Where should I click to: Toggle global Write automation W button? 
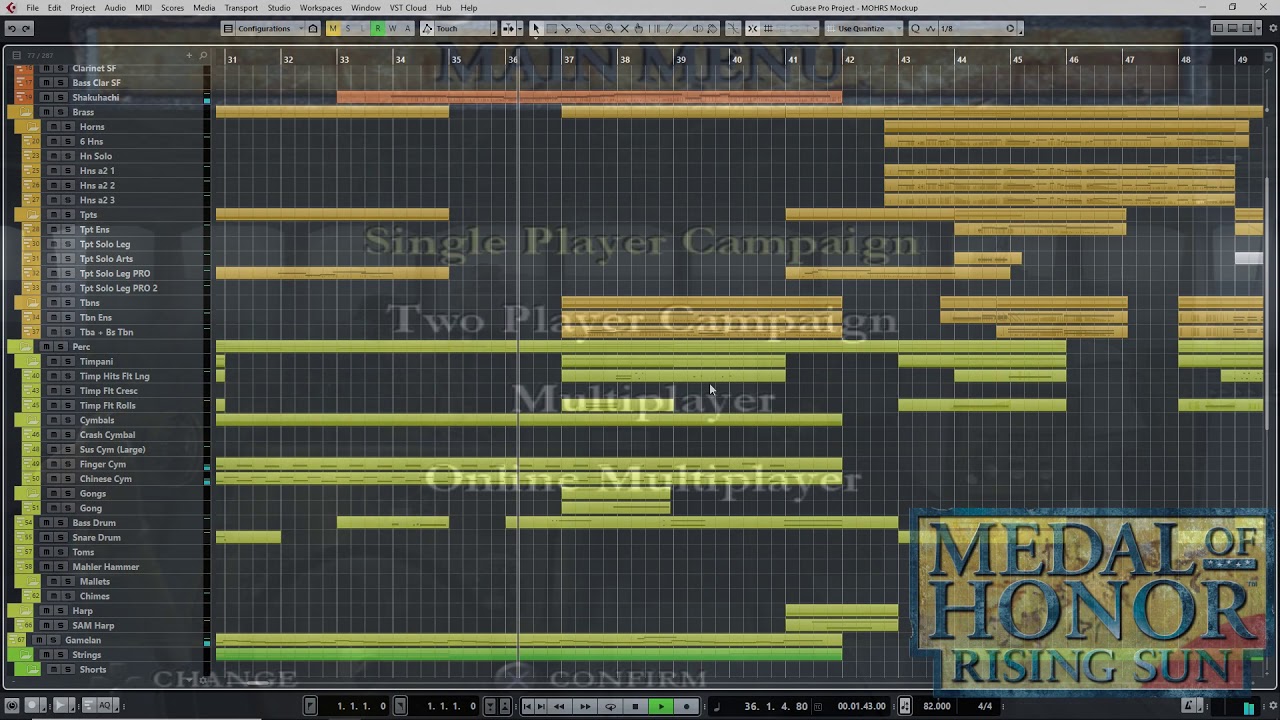[392, 28]
